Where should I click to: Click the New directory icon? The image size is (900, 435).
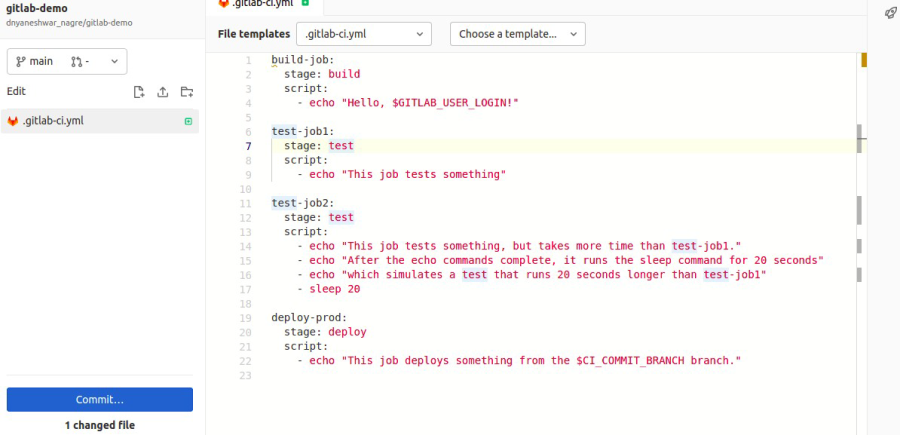(187, 92)
